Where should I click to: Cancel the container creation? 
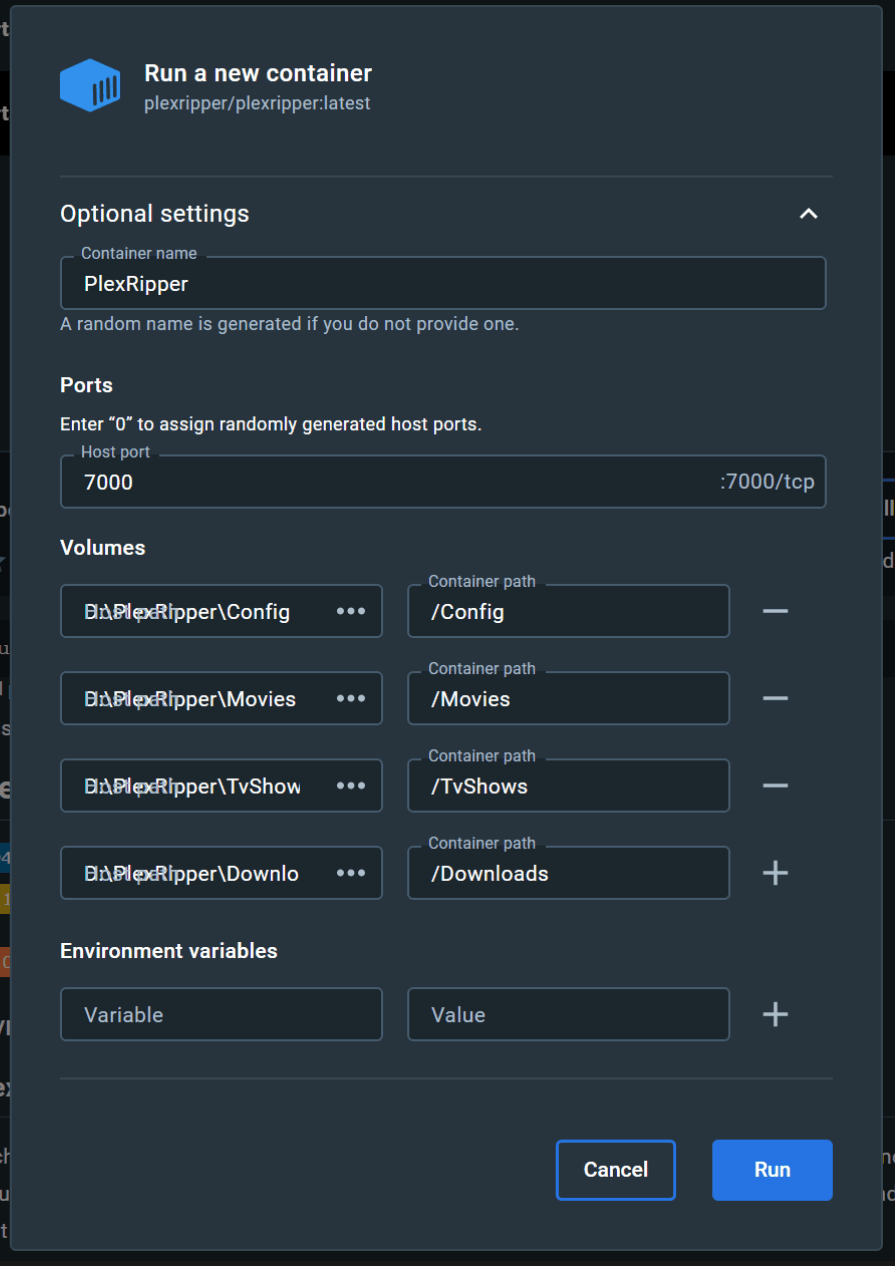point(615,1170)
